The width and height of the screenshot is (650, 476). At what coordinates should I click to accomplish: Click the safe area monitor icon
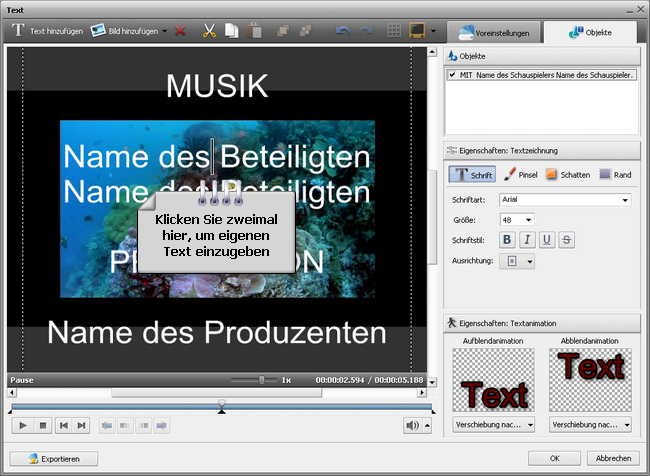[x=417, y=31]
